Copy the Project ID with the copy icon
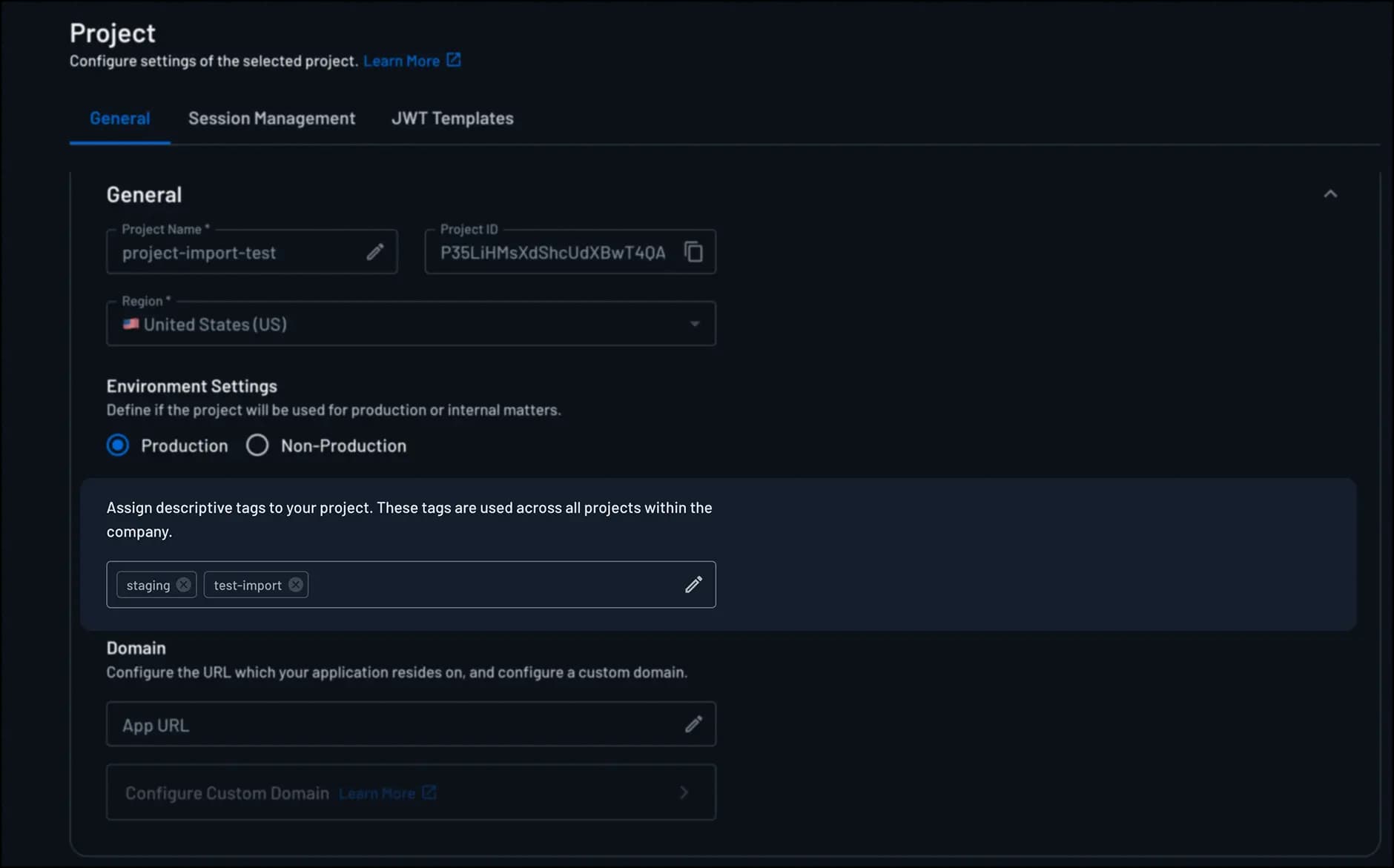Image resolution: width=1394 pixels, height=868 pixels. pos(693,253)
